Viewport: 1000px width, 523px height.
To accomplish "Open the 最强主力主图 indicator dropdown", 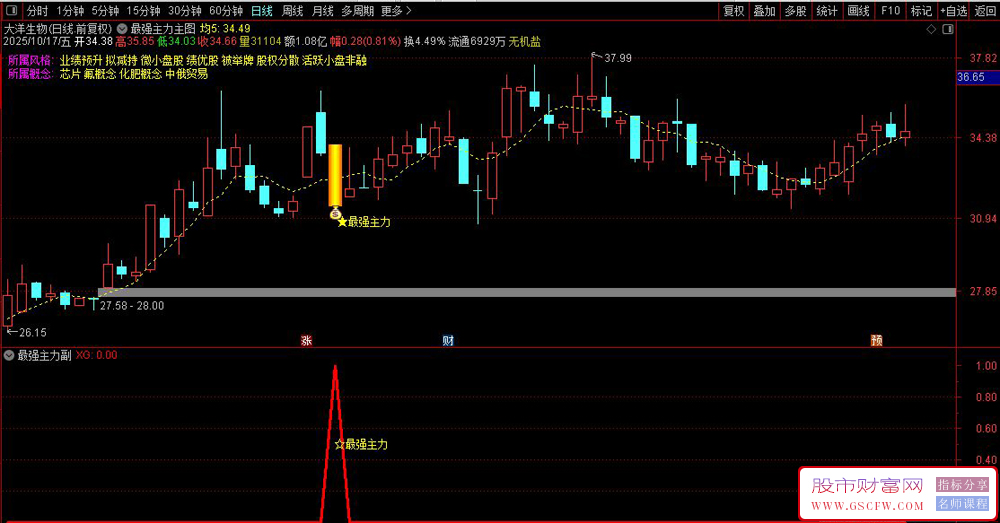I will [122, 29].
